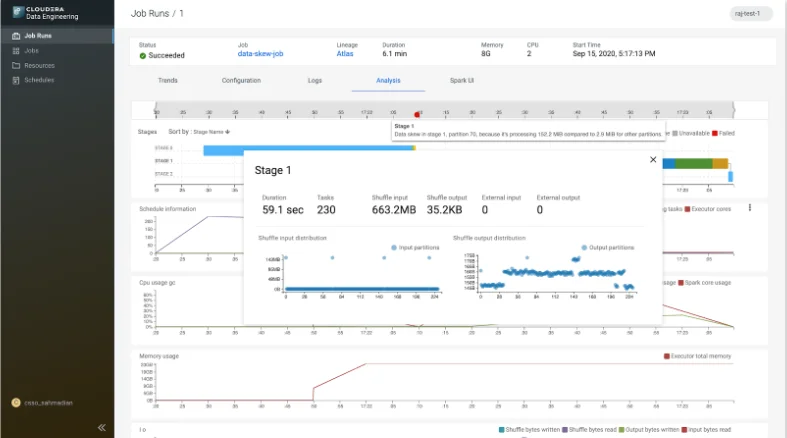Screen dimensions: 787x438
Task: Click the Sep 15, 2020 start time
Action: [x=614, y=54]
